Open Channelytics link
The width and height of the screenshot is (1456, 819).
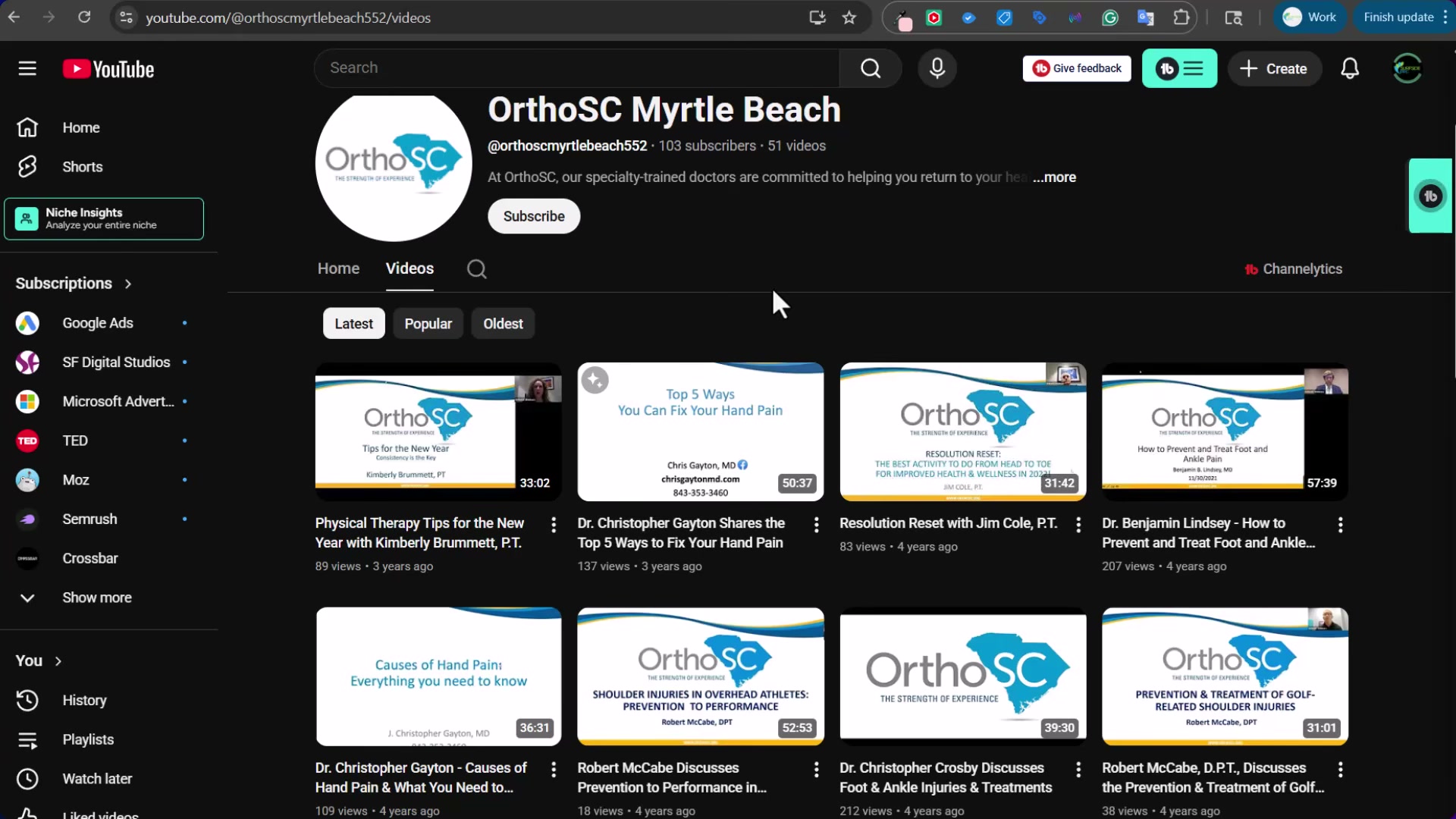[x=1294, y=269]
